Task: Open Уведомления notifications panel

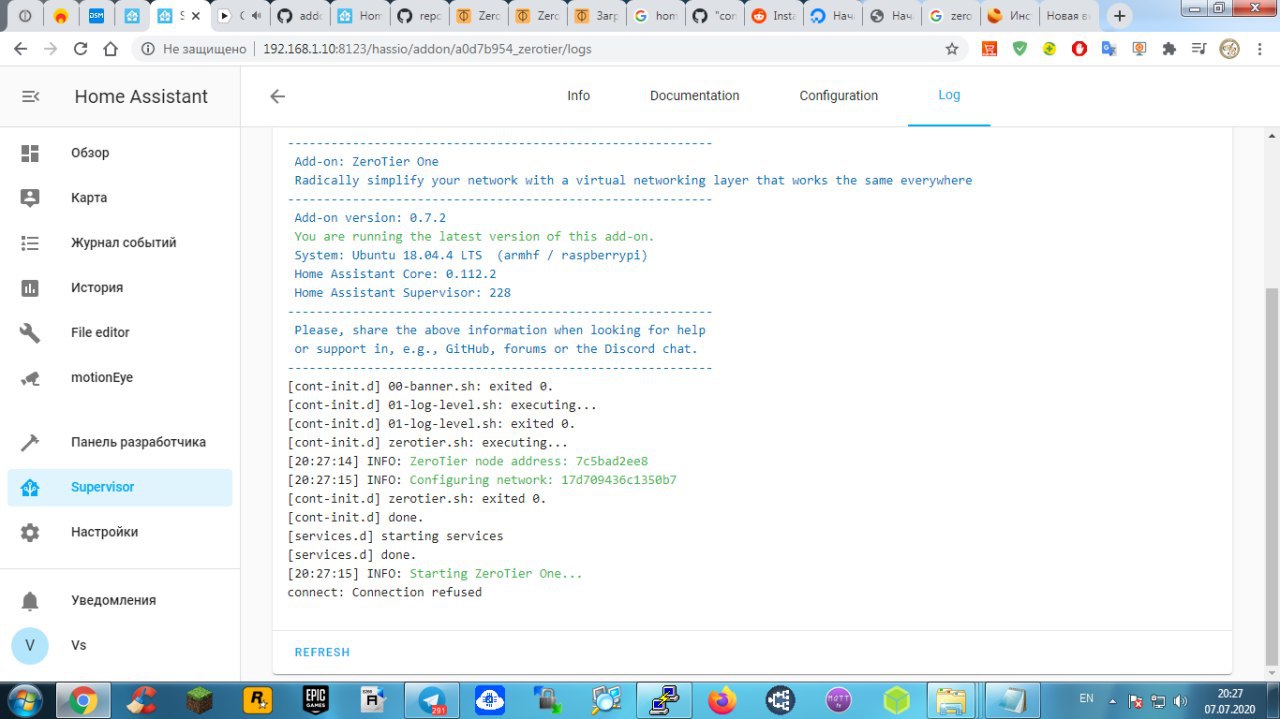Action: [120, 600]
